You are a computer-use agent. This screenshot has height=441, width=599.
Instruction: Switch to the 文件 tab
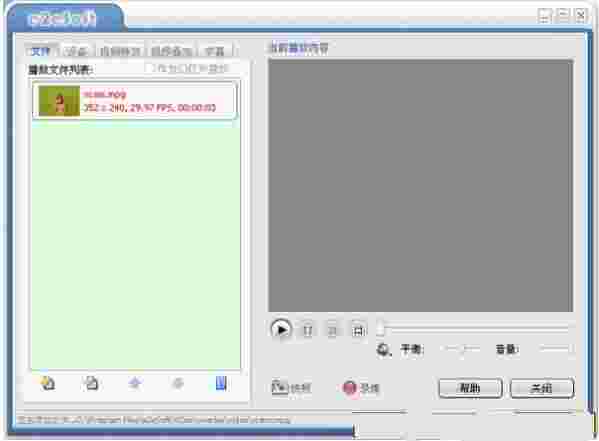click(40, 51)
